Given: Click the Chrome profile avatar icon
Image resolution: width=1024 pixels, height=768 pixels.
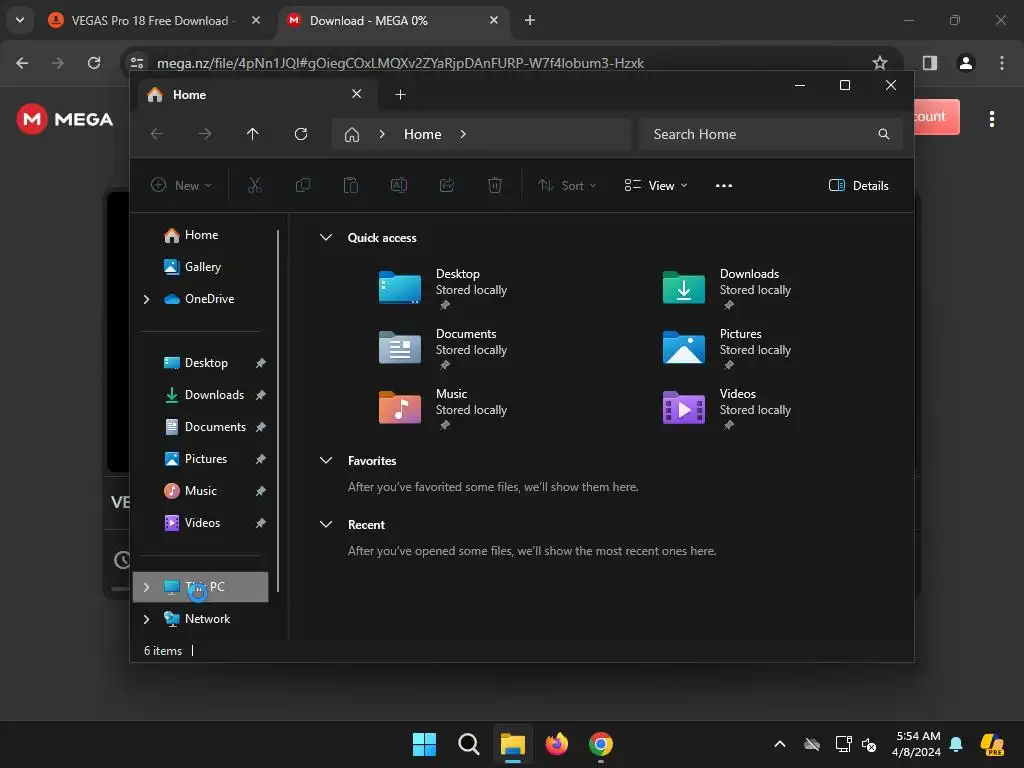Looking at the screenshot, I should pyautogui.click(x=966, y=63).
